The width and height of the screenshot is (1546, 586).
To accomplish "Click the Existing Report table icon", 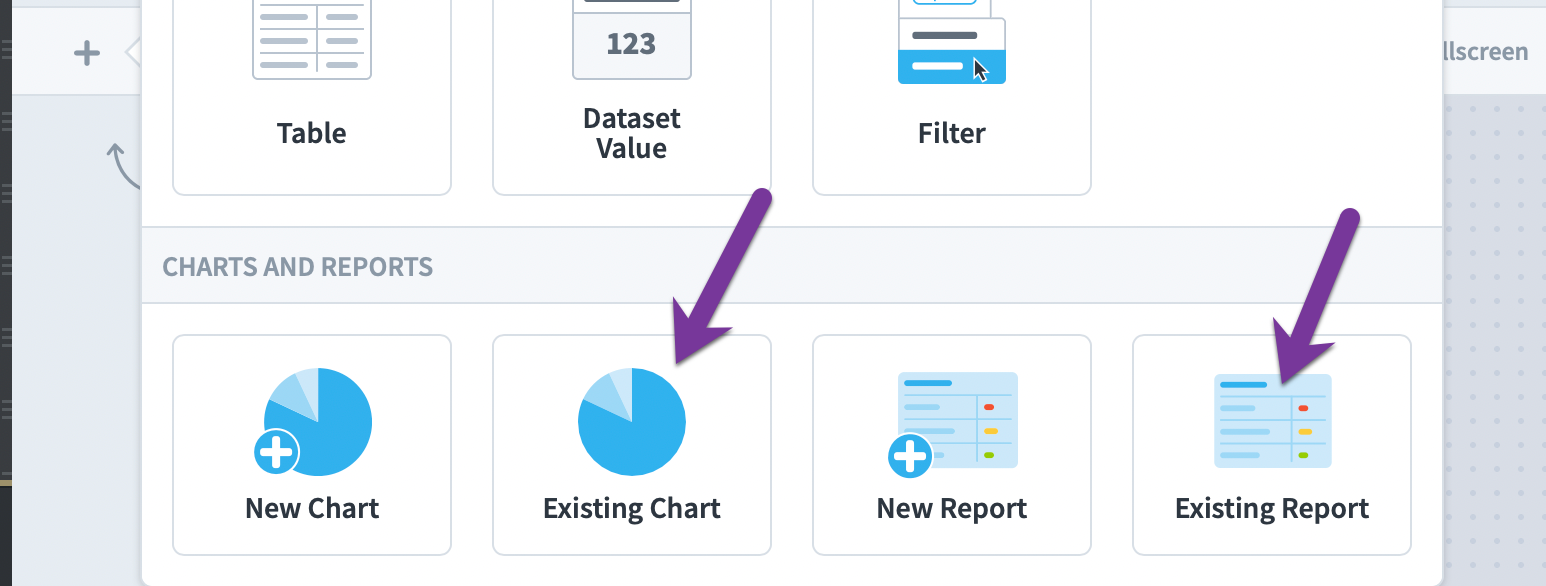I will [x=1272, y=421].
